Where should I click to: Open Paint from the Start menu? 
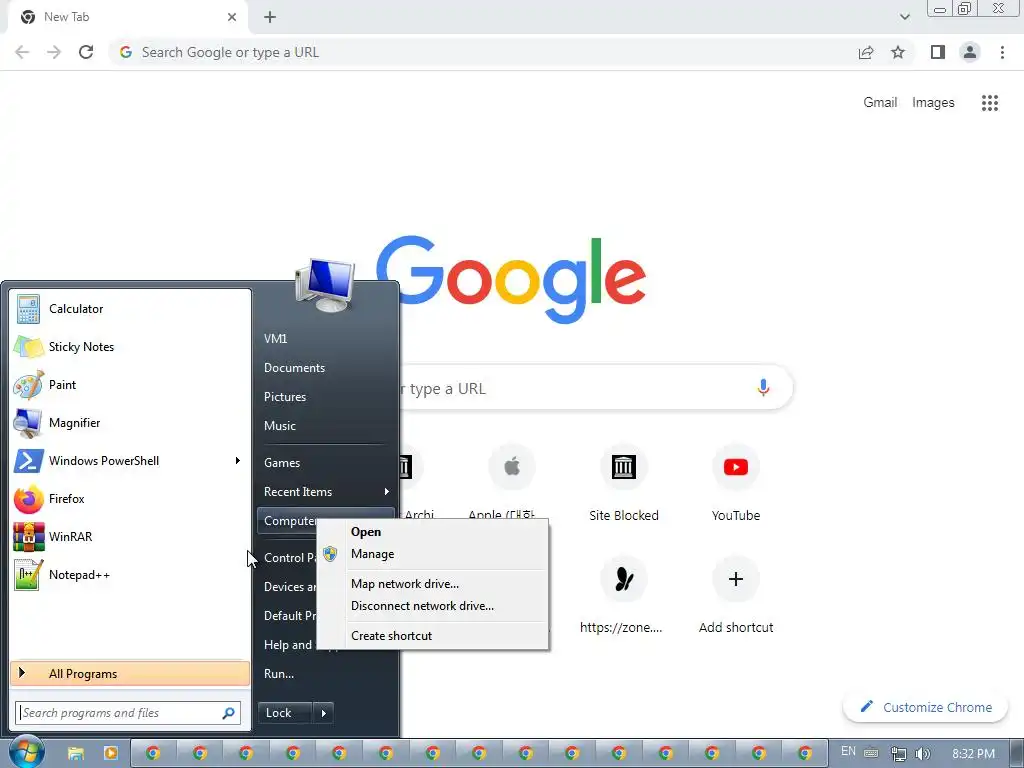[129, 385]
